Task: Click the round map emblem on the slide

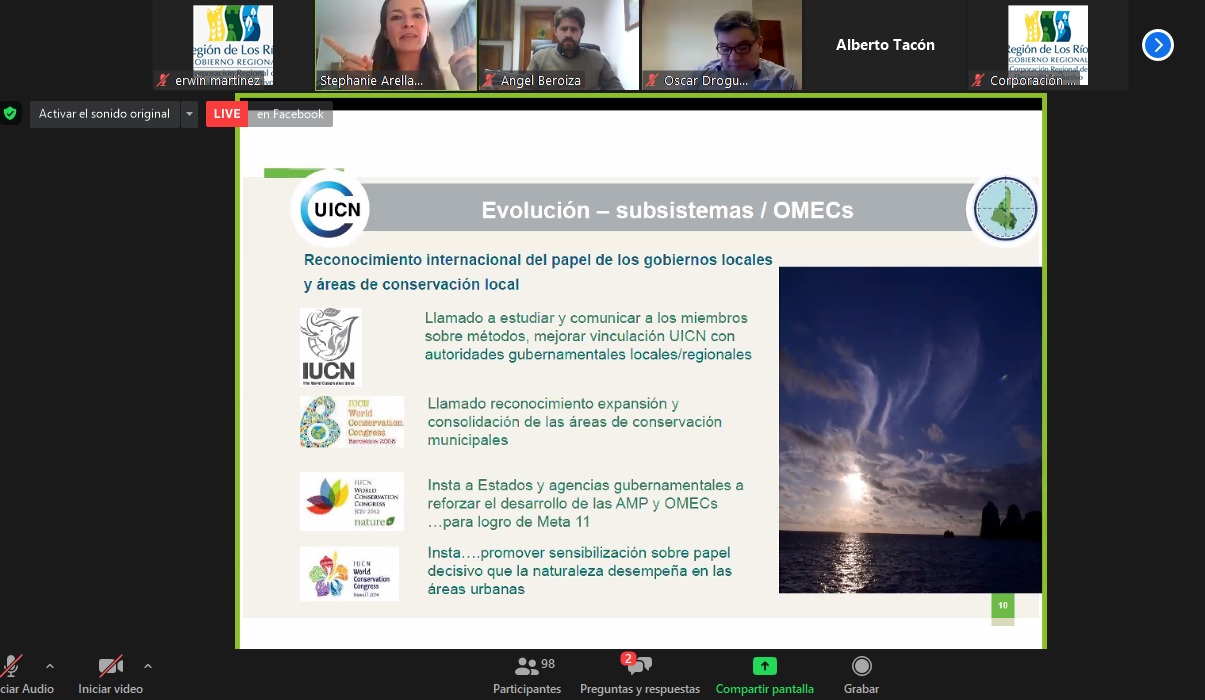Action: [1005, 209]
